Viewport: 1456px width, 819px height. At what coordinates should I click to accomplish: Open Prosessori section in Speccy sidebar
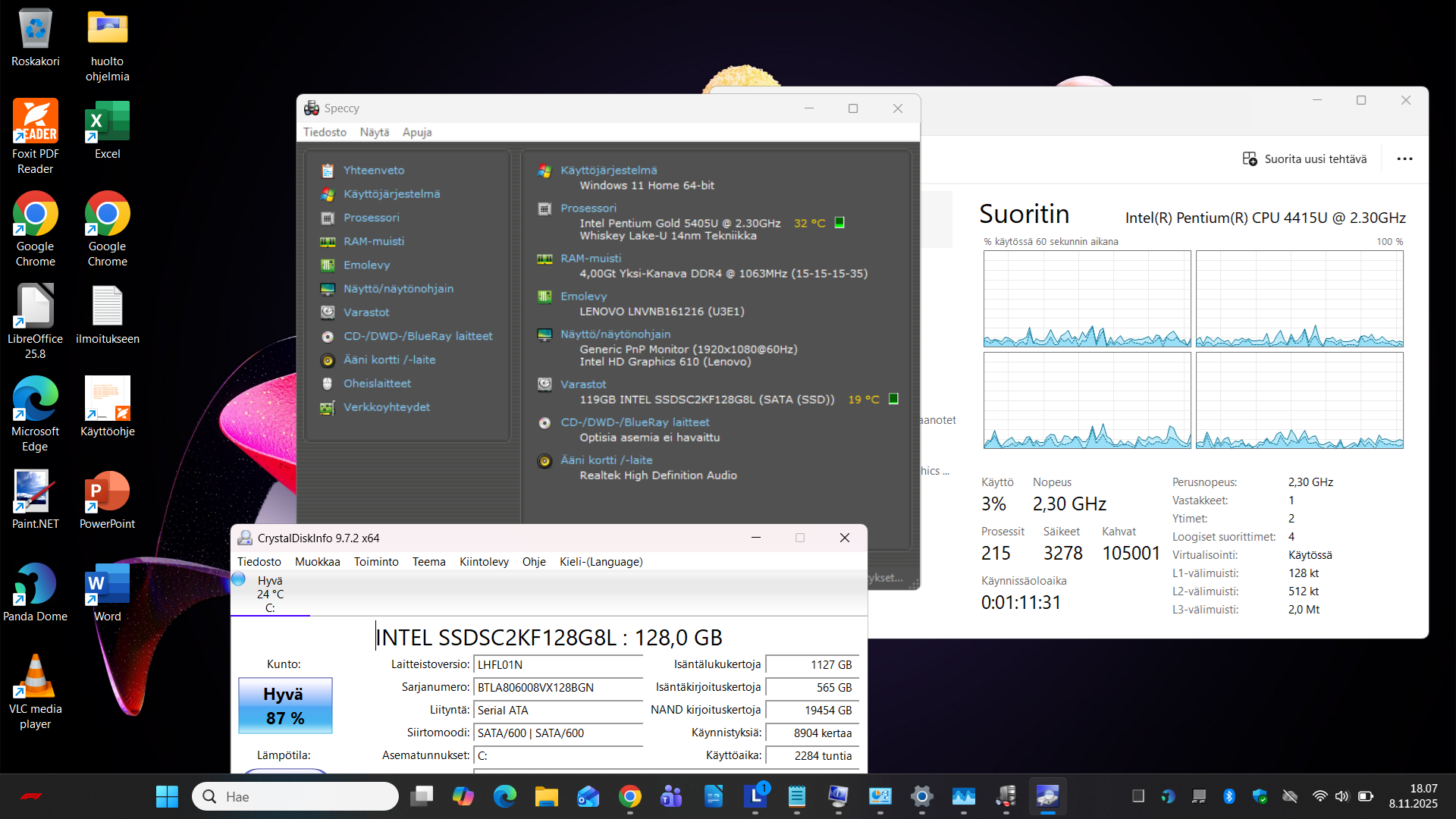[x=371, y=218]
